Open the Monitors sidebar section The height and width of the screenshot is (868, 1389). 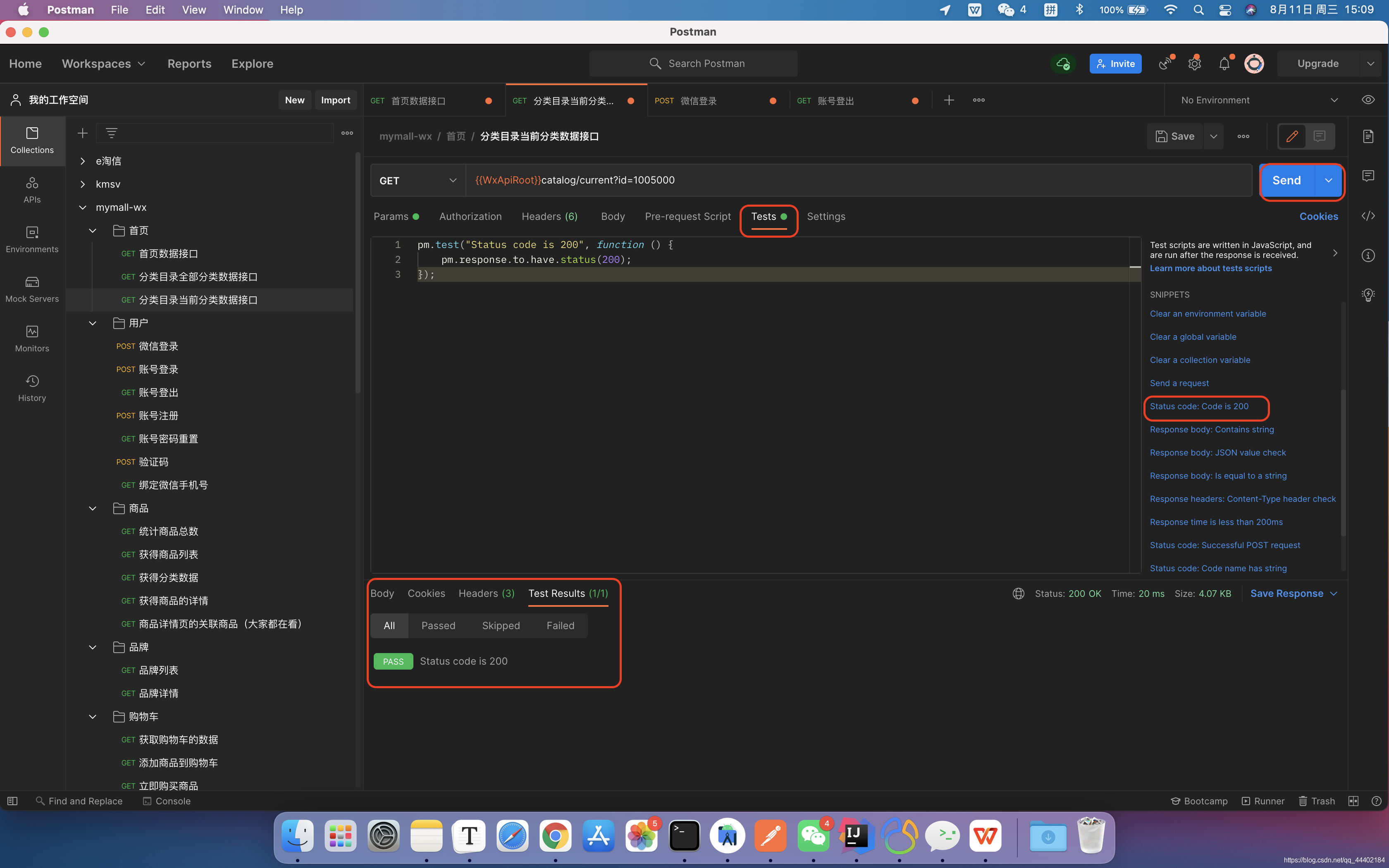[32, 339]
